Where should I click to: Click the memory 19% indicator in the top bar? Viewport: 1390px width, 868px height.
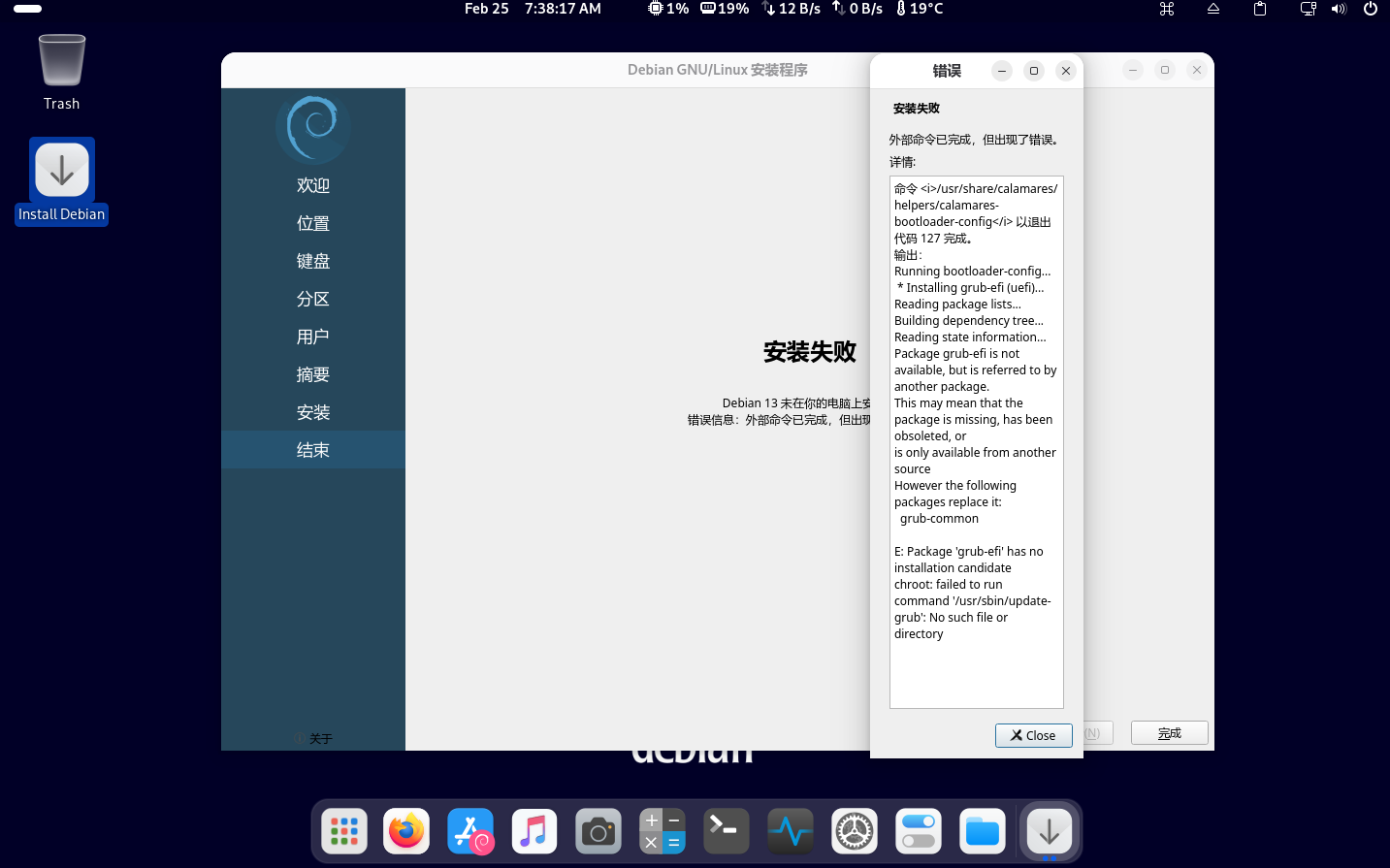point(725,9)
